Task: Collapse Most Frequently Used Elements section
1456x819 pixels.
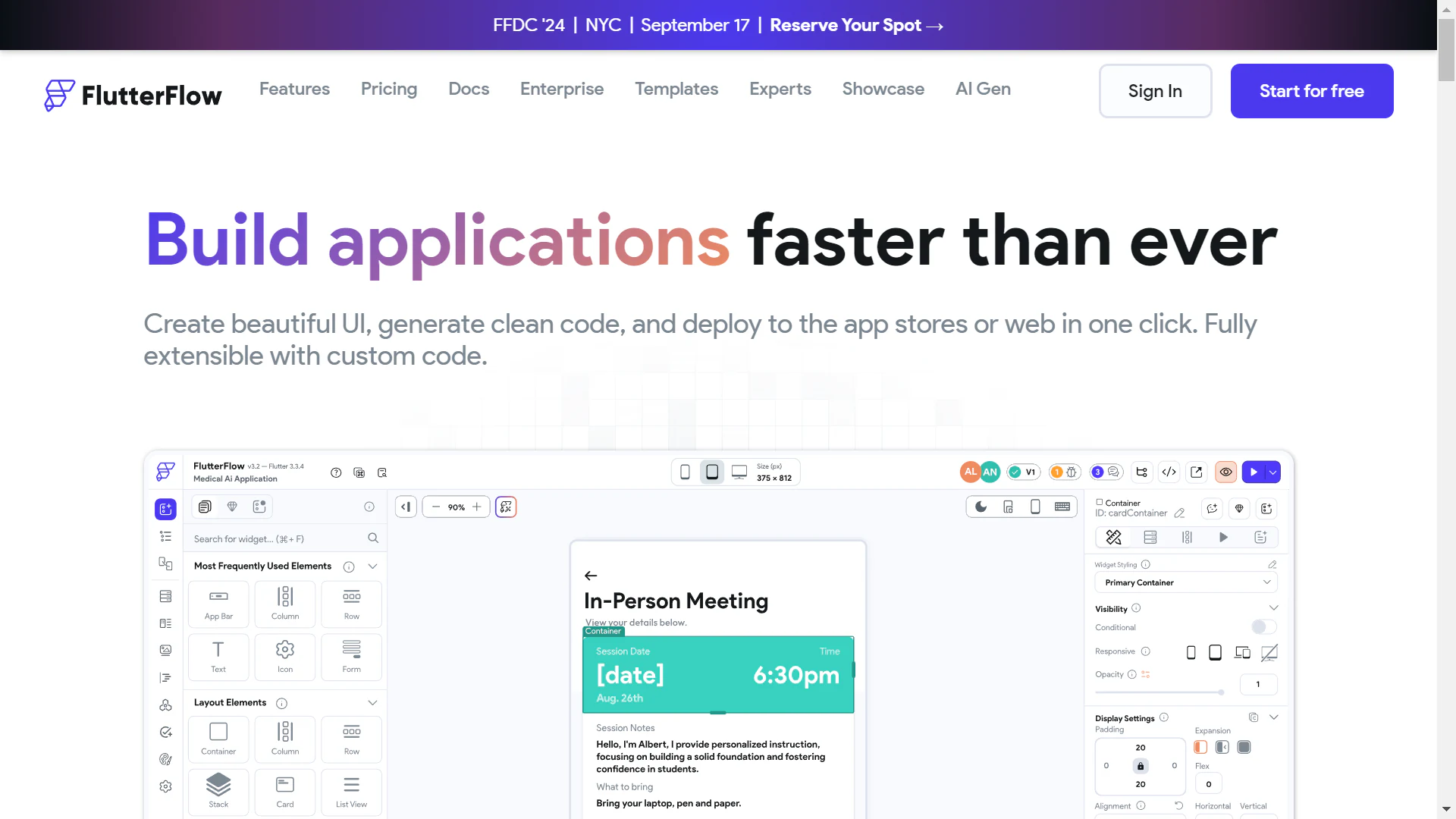Action: click(372, 566)
